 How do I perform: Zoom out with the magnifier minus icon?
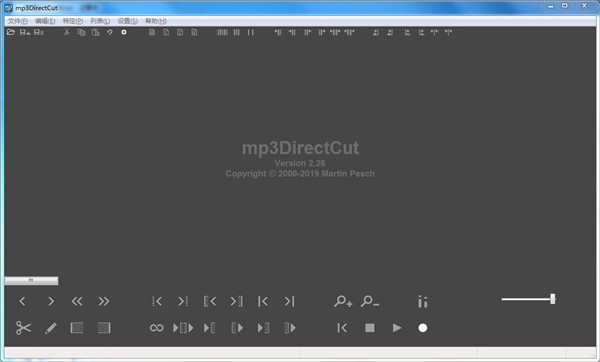click(370, 302)
